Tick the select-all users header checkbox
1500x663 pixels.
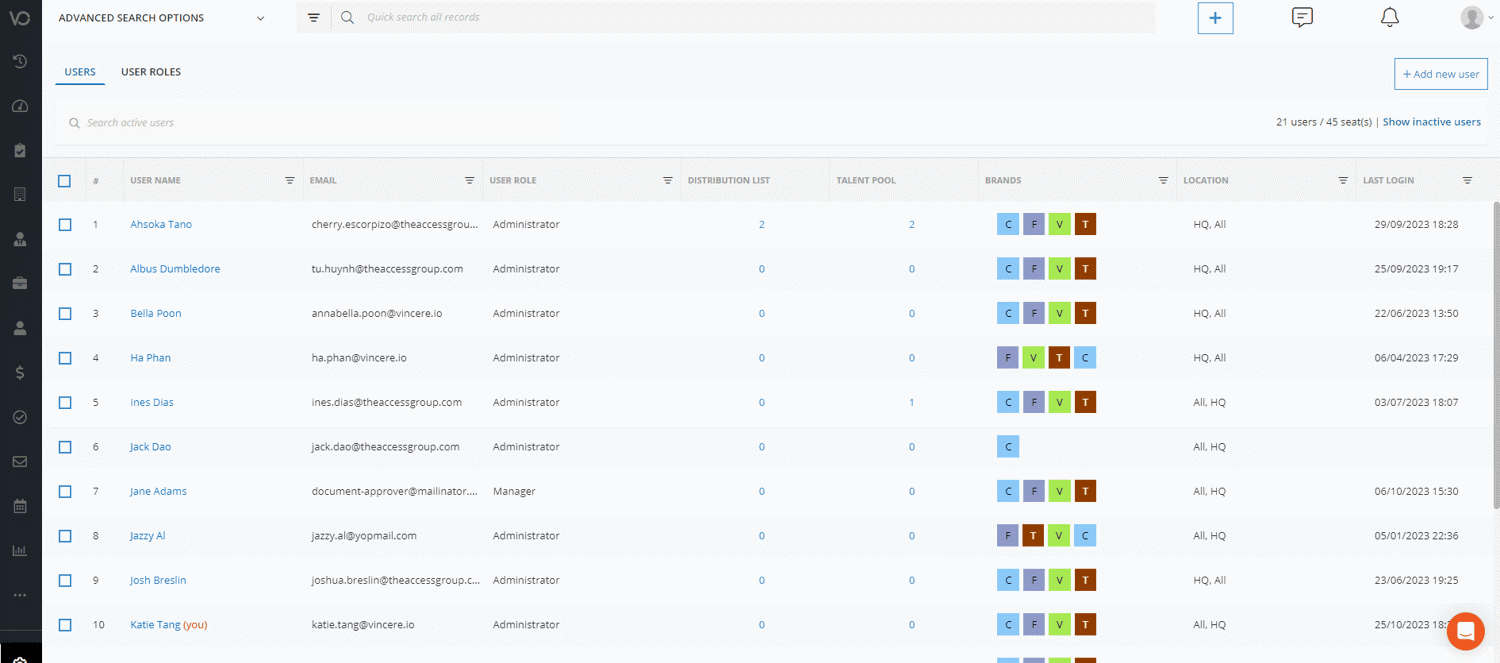65,181
